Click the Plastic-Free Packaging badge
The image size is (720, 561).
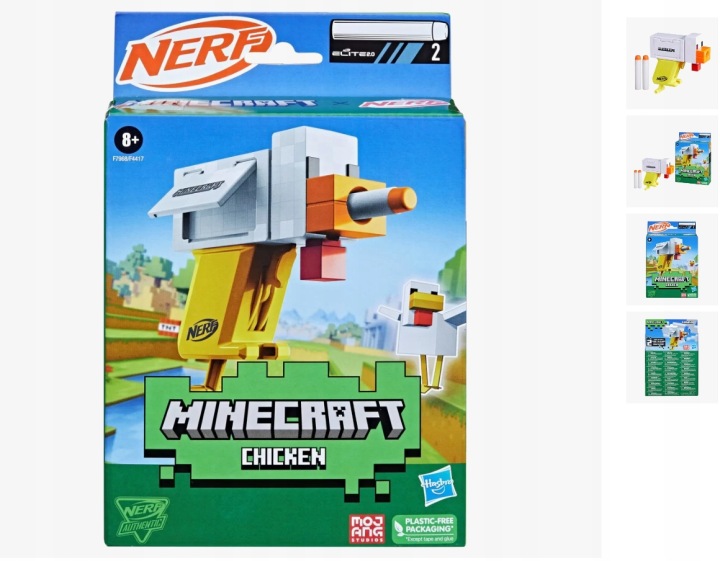pyautogui.click(x=424, y=529)
